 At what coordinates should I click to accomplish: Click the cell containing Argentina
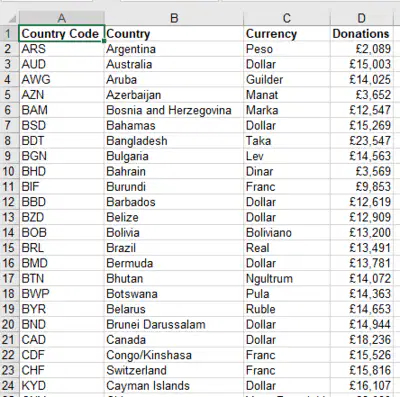pos(174,49)
